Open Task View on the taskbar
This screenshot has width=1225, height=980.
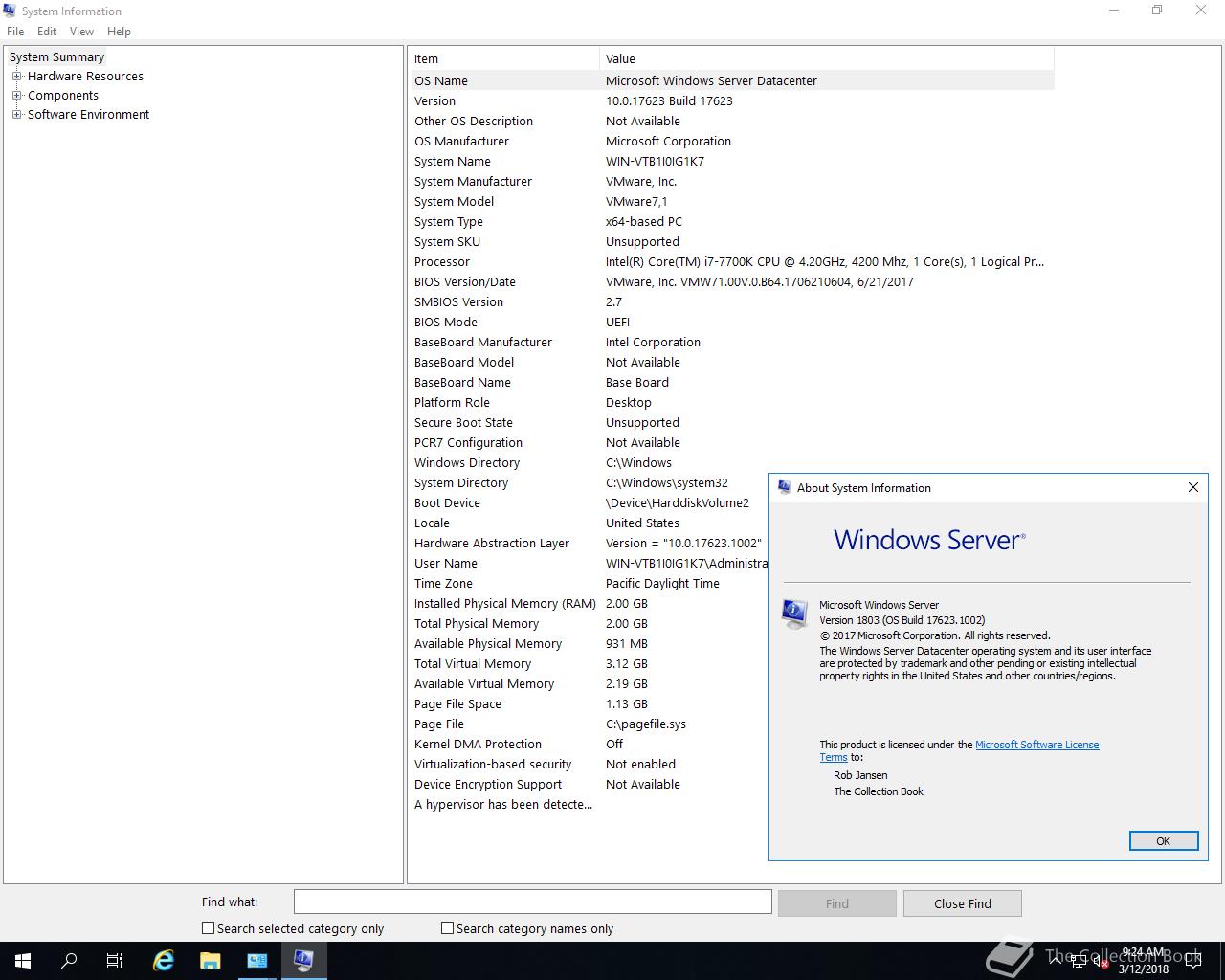coord(115,961)
